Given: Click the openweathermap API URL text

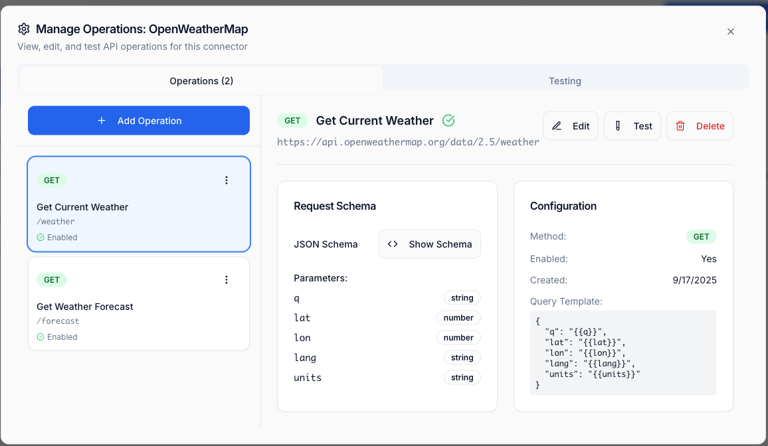Looking at the screenshot, I should tap(408, 142).
